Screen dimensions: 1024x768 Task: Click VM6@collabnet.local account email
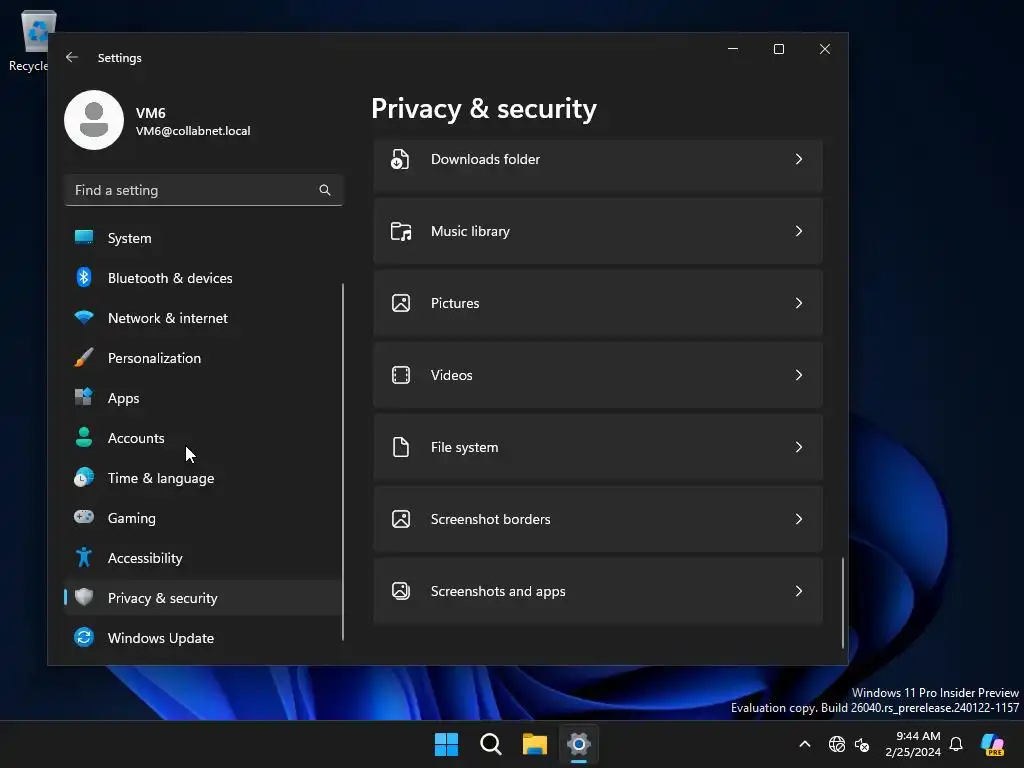click(x=193, y=131)
